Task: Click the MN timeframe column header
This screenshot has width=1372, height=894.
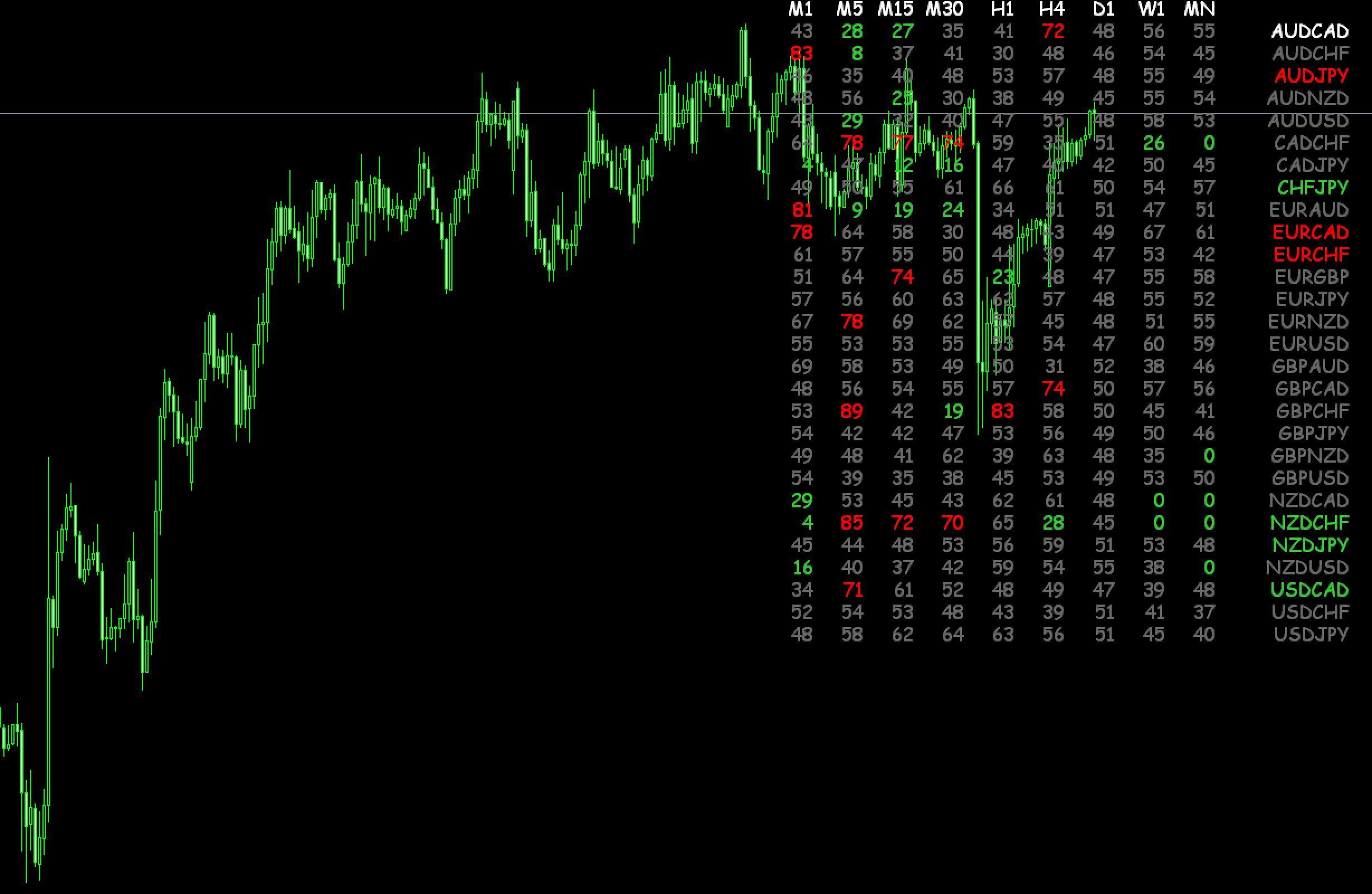Action: click(1199, 9)
